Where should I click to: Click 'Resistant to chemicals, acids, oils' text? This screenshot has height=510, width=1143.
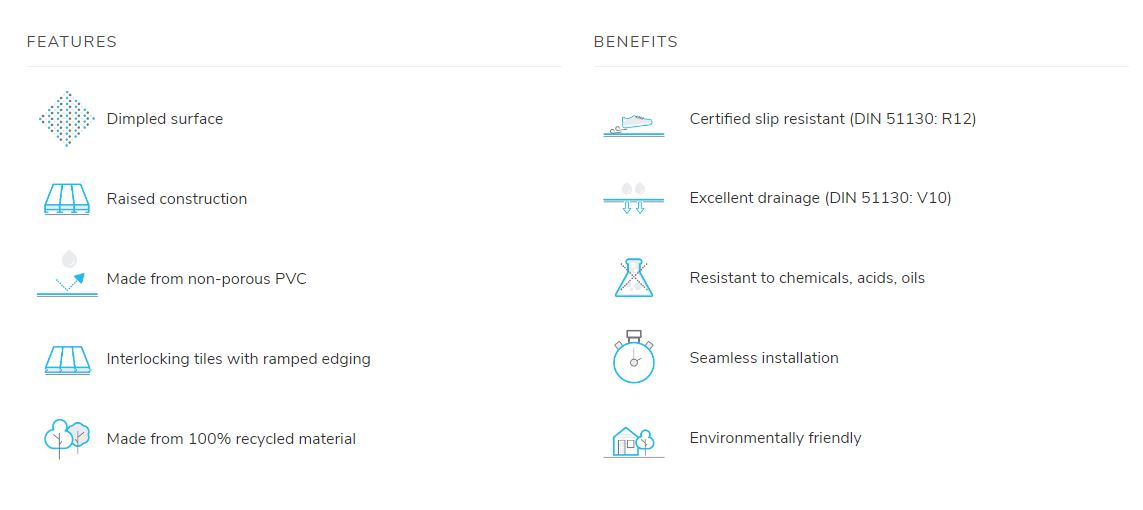click(807, 278)
